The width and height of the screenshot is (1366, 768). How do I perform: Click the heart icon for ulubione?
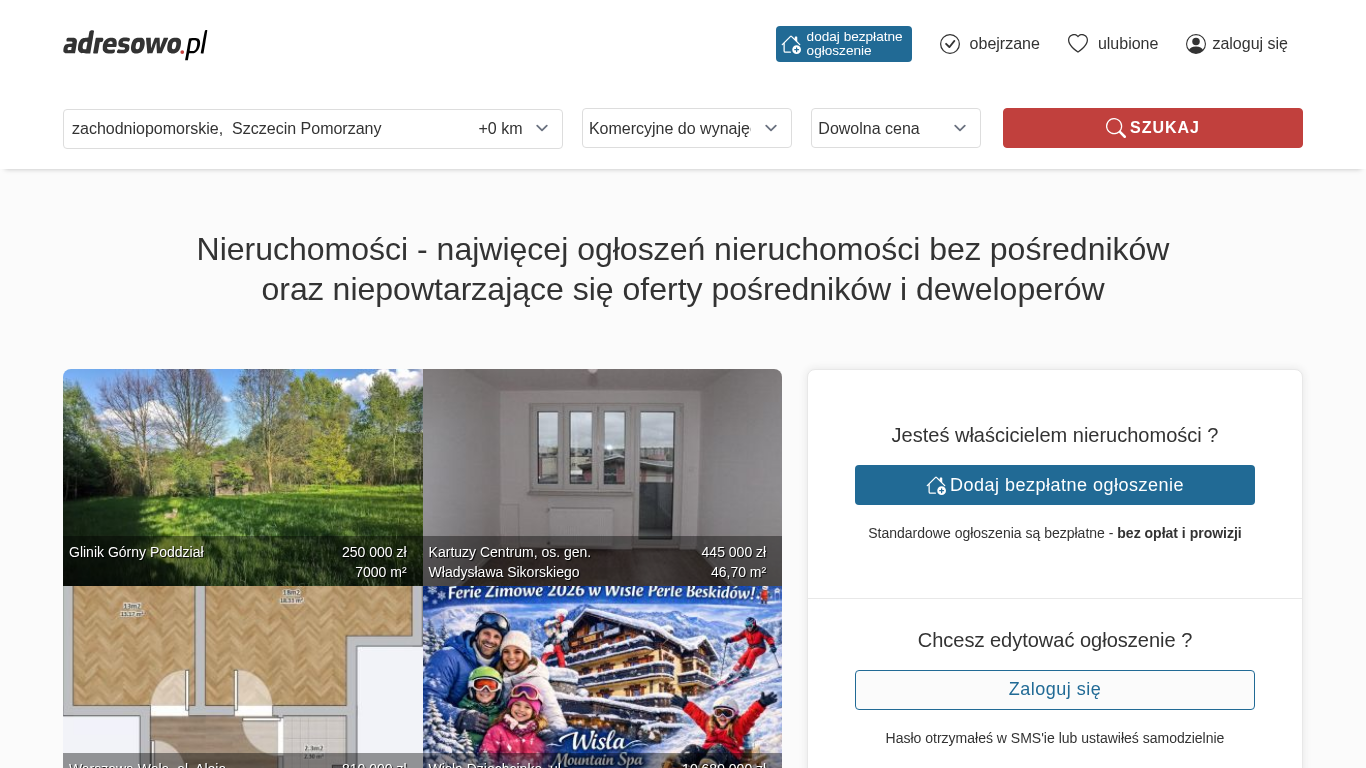(1077, 44)
